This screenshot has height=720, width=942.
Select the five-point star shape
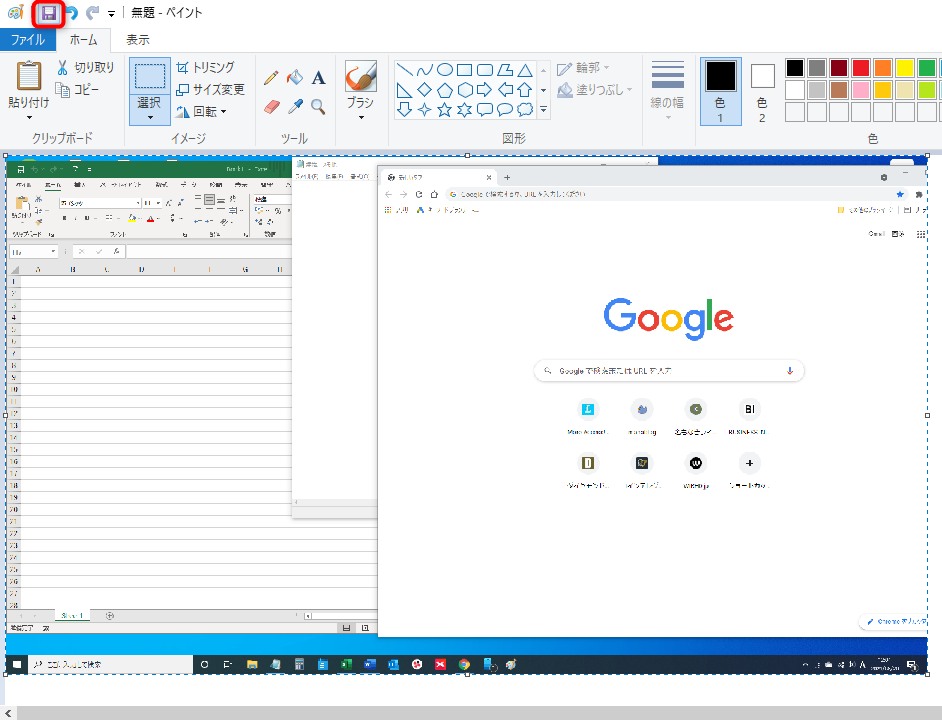click(x=445, y=109)
